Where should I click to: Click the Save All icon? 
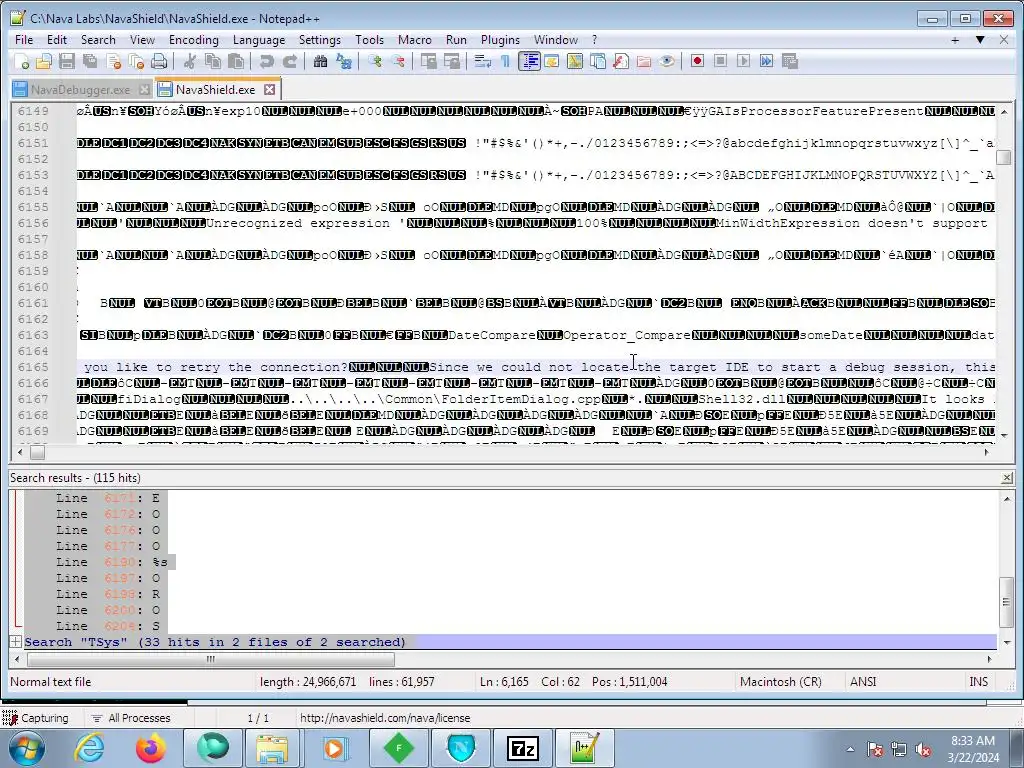pyautogui.click(x=89, y=61)
